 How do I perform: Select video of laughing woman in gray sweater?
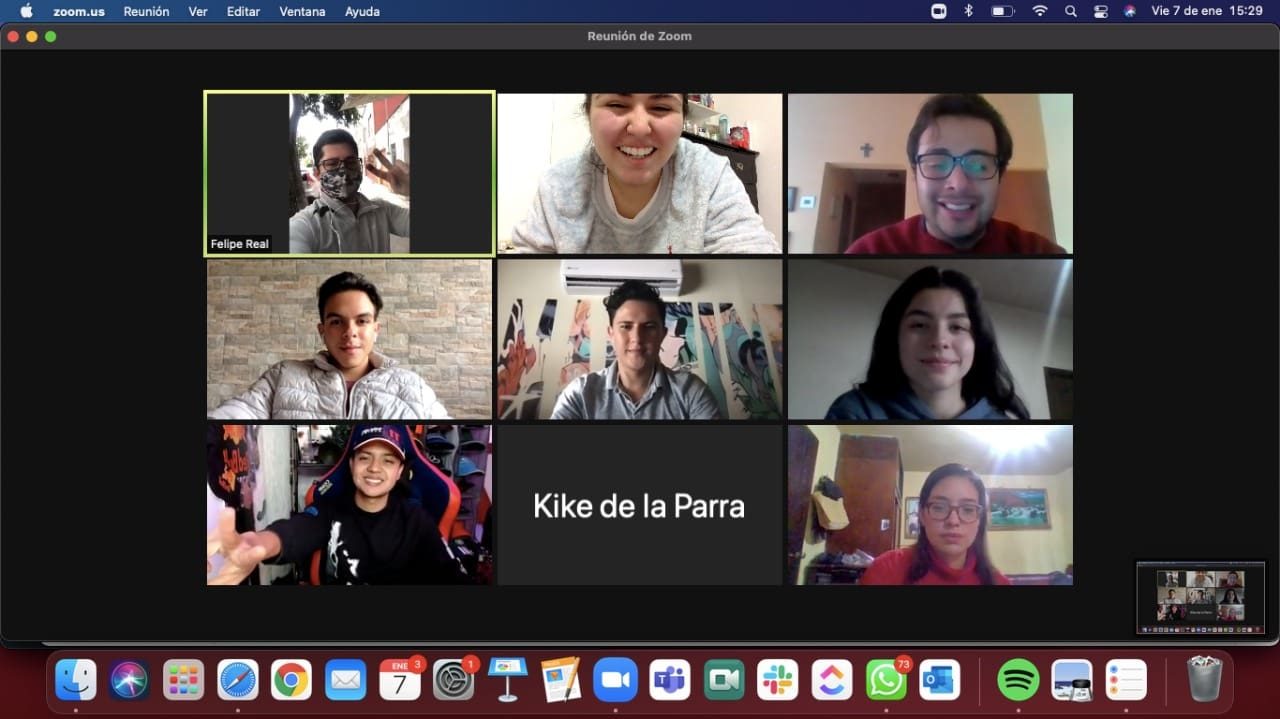640,173
